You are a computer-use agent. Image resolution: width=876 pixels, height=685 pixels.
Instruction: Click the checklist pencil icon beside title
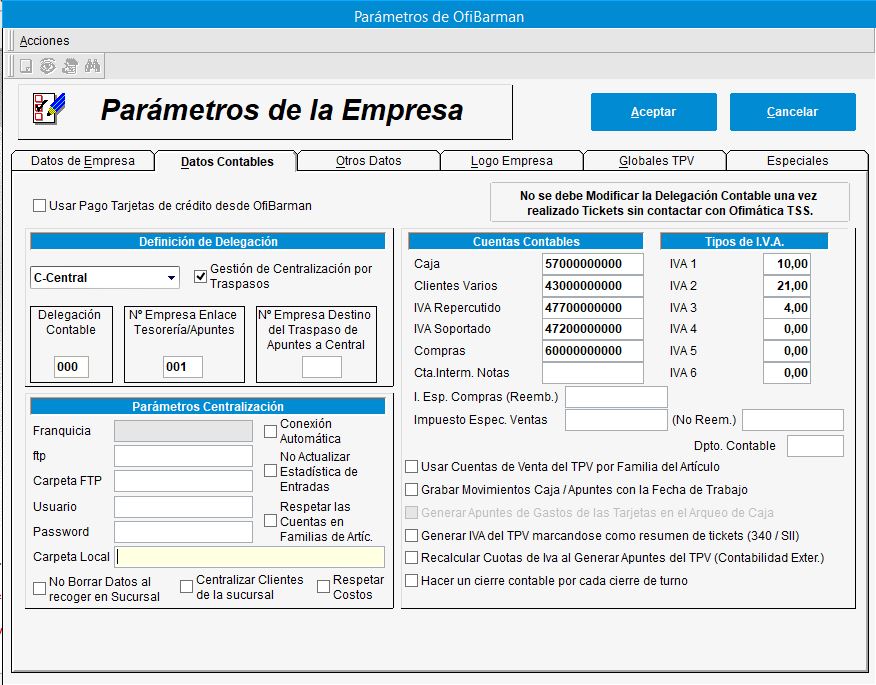(x=49, y=108)
